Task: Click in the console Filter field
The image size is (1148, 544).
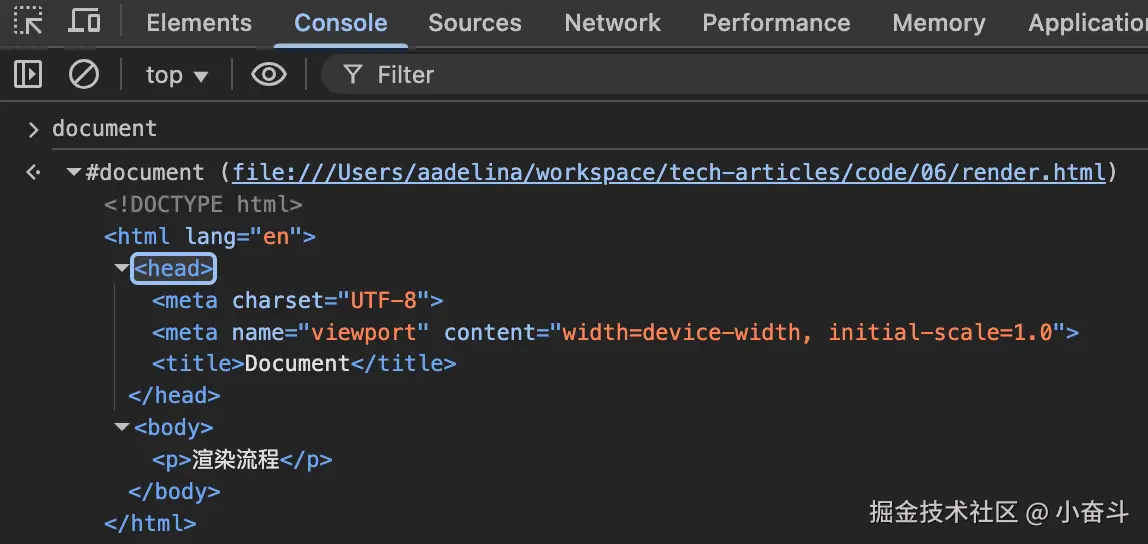Action: tap(700, 75)
